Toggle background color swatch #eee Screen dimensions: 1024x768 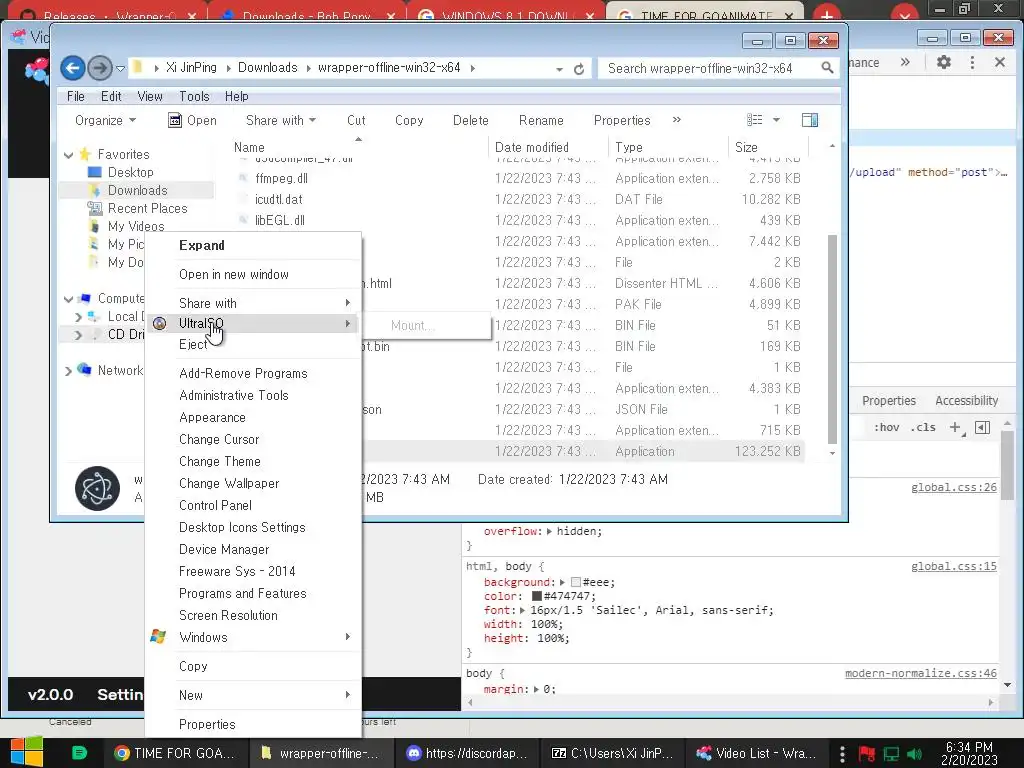(575, 582)
